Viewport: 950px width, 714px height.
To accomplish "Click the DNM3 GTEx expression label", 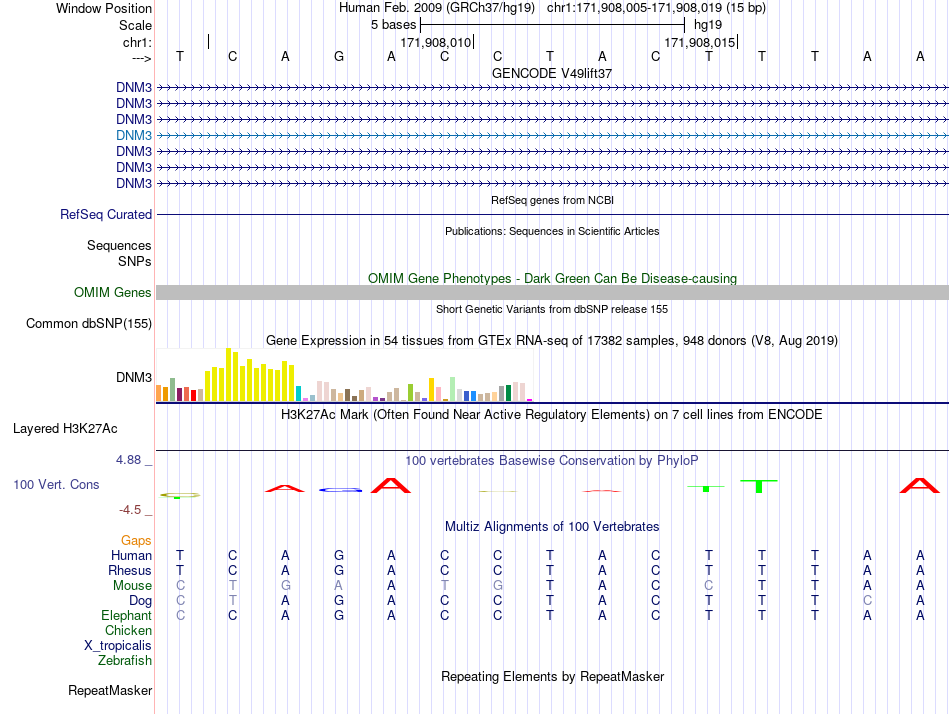I will coord(134,378).
